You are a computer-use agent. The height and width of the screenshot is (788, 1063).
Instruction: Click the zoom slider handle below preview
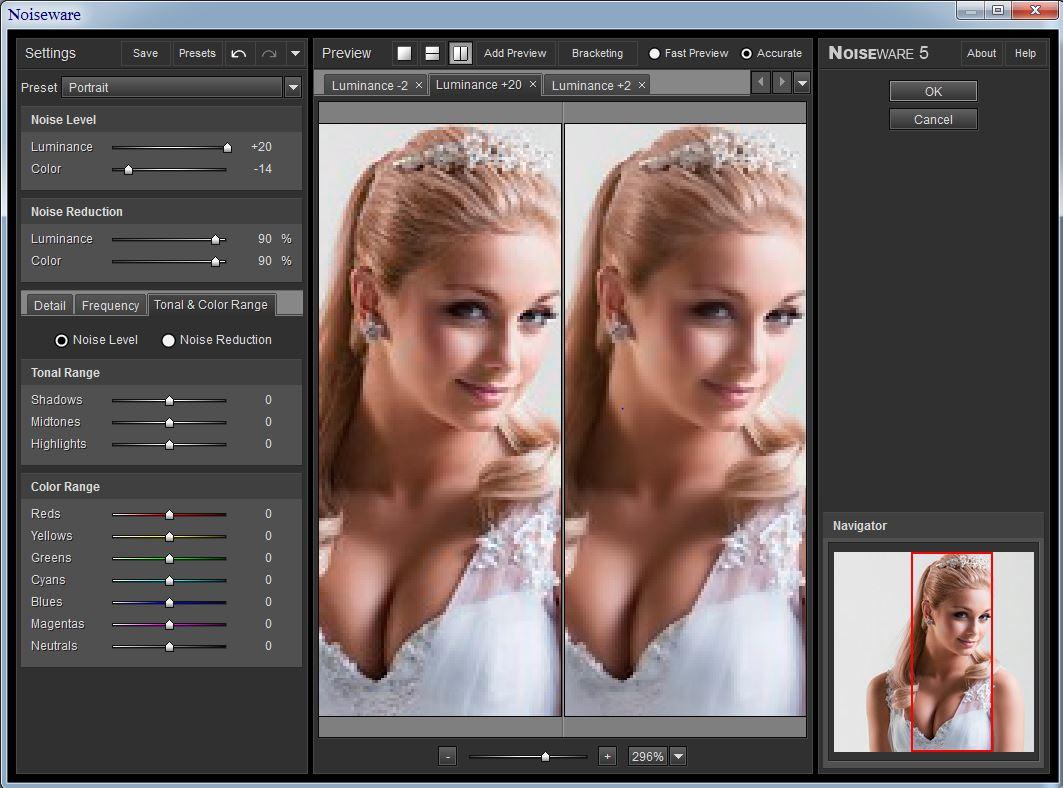point(545,756)
